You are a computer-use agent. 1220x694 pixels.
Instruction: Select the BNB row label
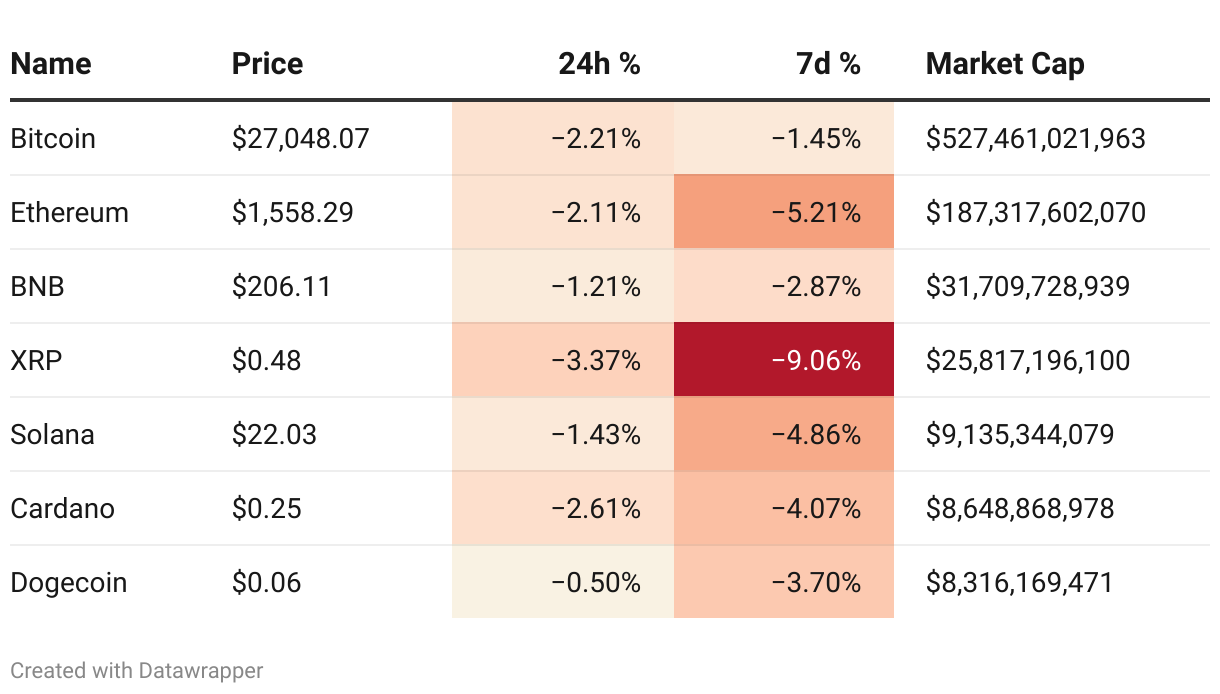(x=38, y=286)
